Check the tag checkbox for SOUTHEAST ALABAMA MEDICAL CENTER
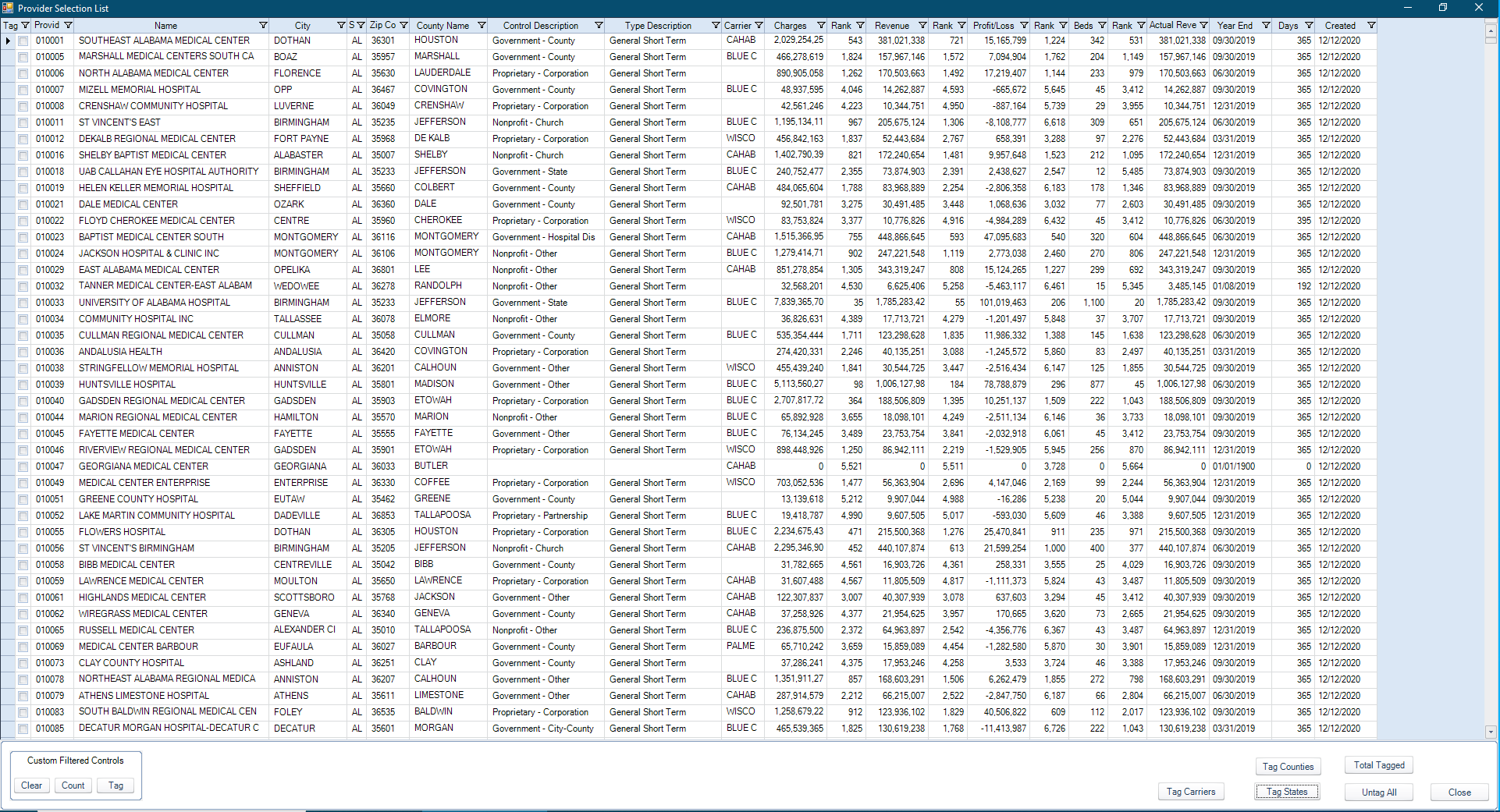 coord(23,40)
